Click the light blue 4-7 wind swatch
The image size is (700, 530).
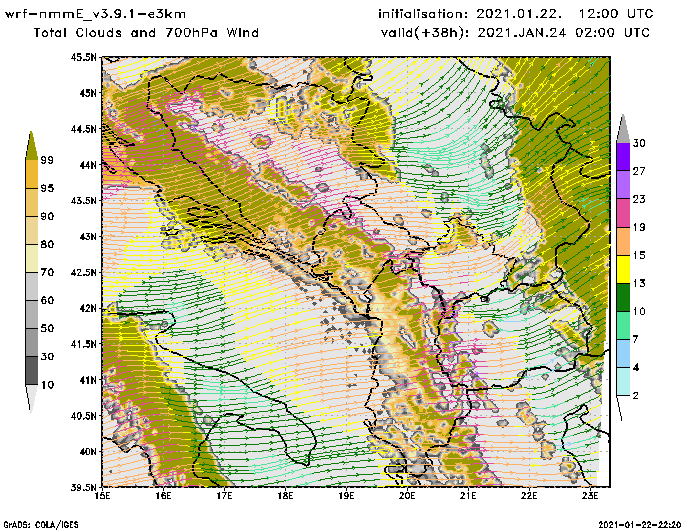click(623, 354)
